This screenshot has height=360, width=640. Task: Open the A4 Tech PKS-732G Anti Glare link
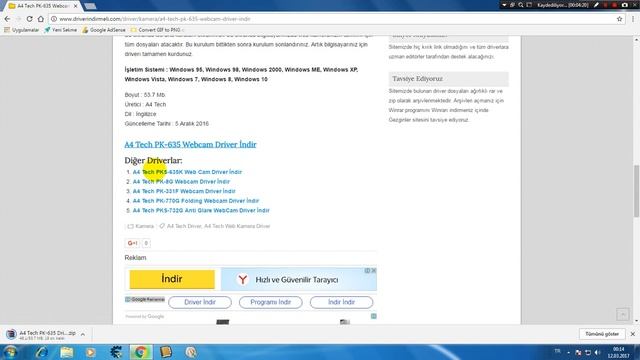(201, 210)
